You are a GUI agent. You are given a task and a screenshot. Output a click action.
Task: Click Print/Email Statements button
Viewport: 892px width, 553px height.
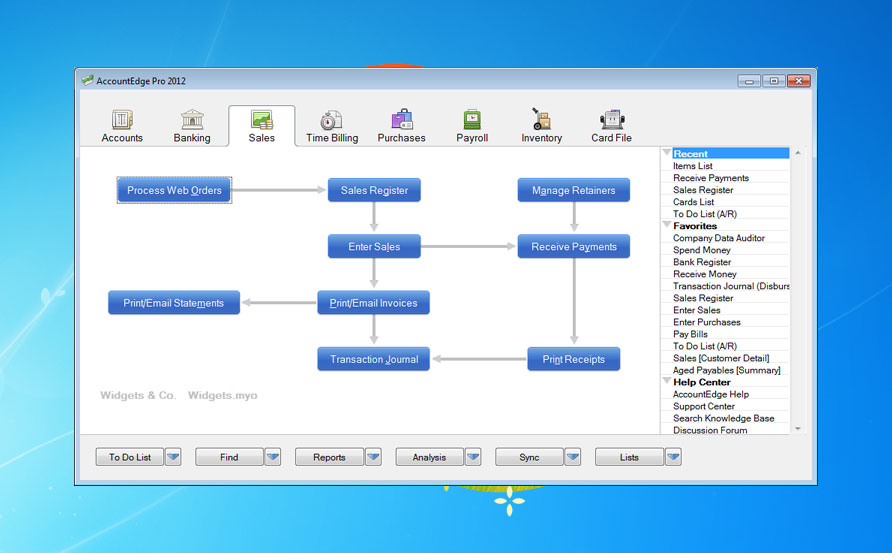174,303
